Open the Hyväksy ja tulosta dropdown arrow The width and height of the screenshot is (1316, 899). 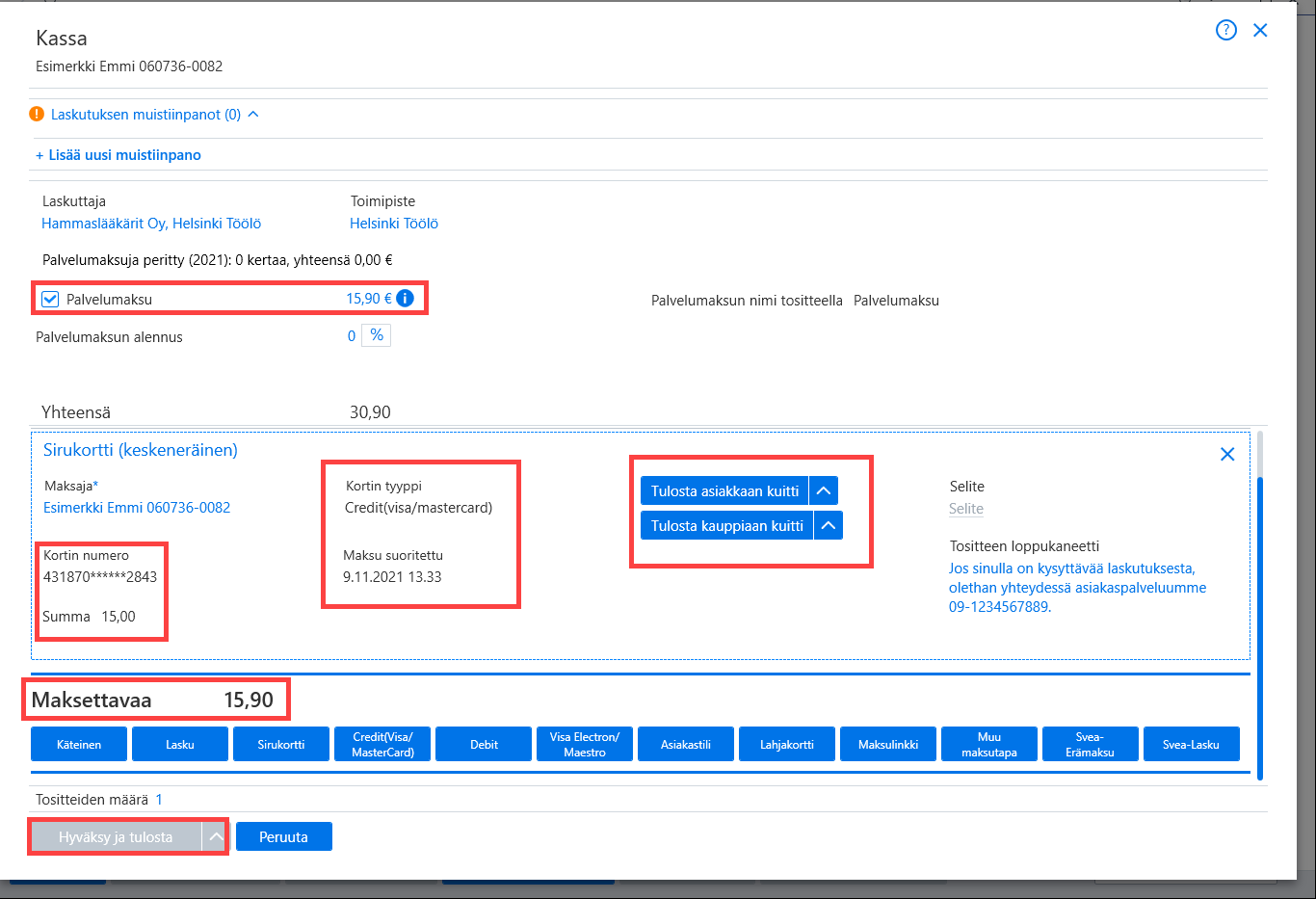coord(215,837)
